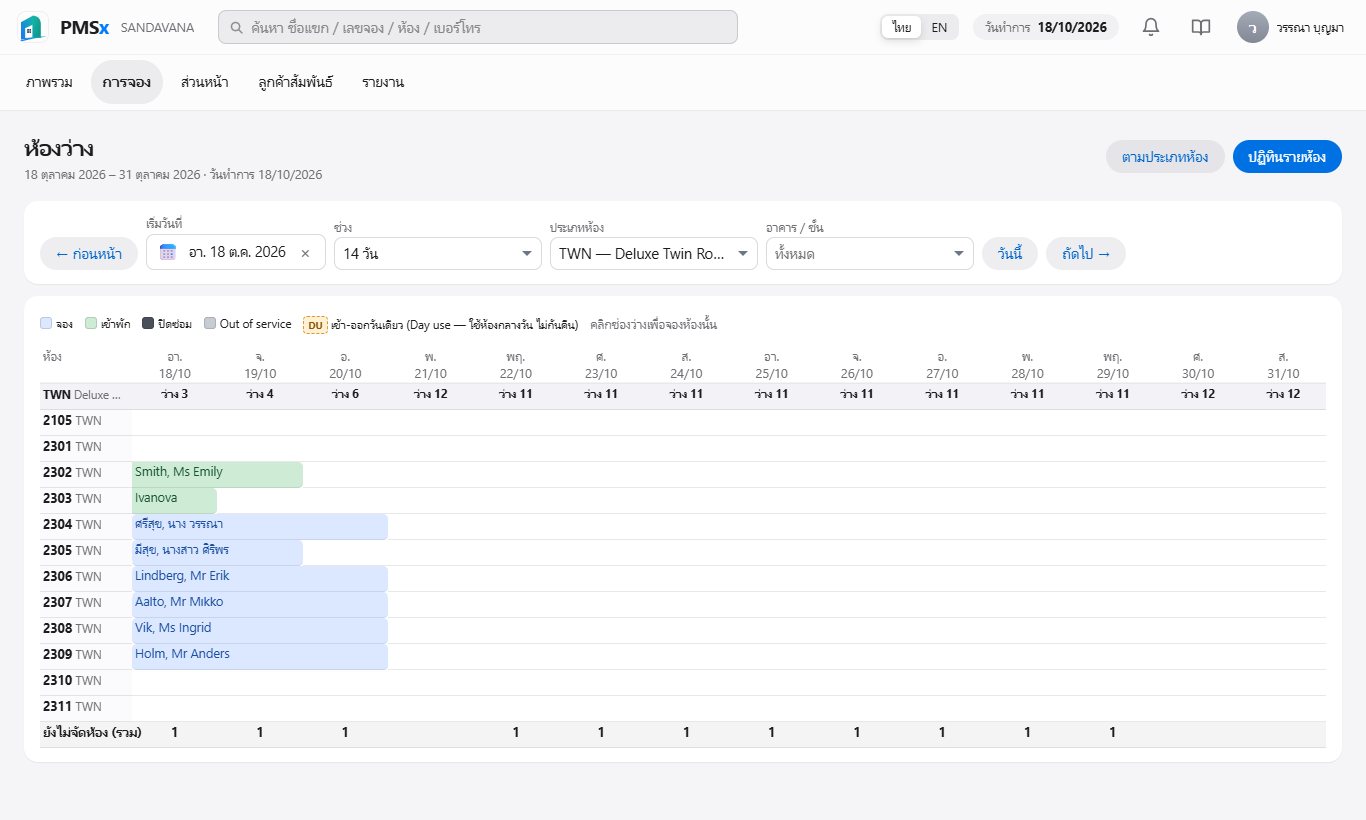The width and height of the screenshot is (1366, 820).
Task: Open the help book icon
Action: pyautogui.click(x=1201, y=27)
